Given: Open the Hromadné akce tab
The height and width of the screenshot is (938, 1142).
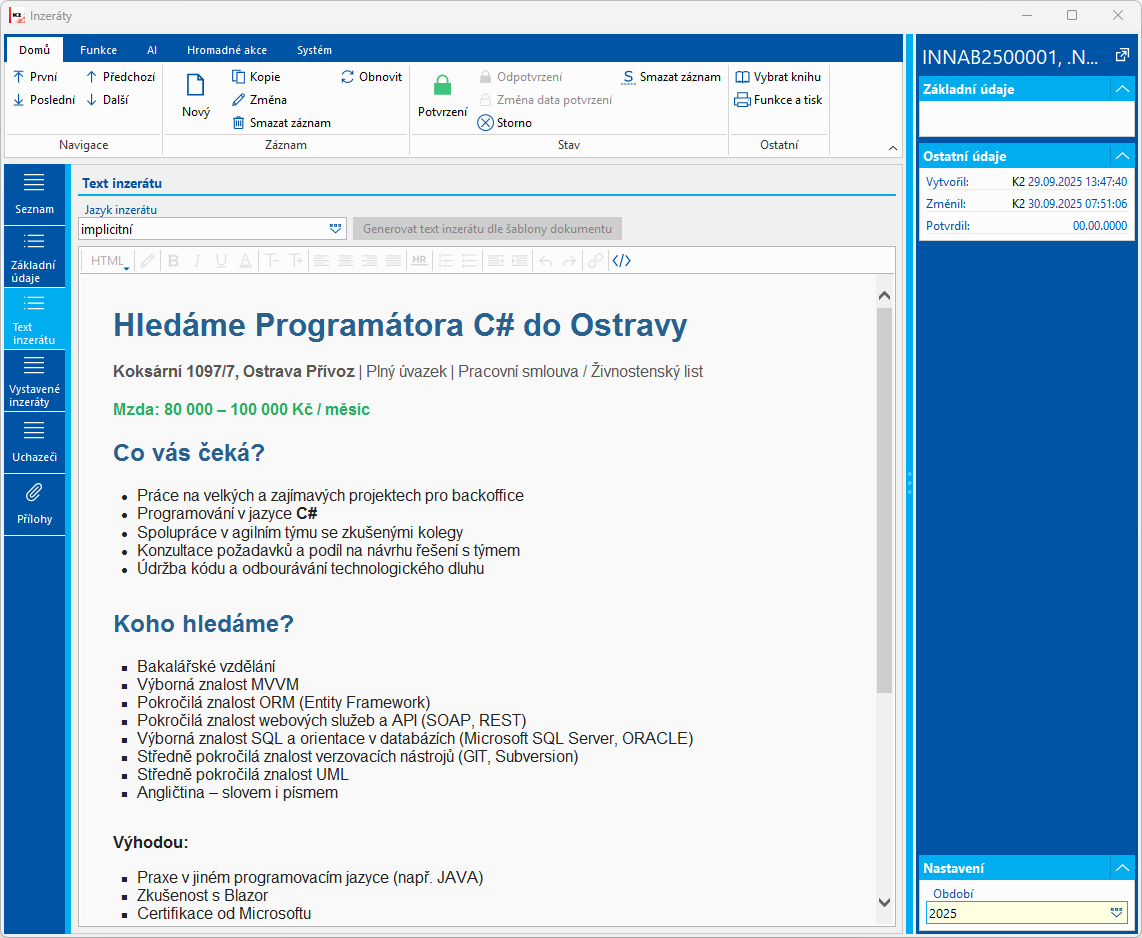Looking at the screenshot, I should (227, 50).
